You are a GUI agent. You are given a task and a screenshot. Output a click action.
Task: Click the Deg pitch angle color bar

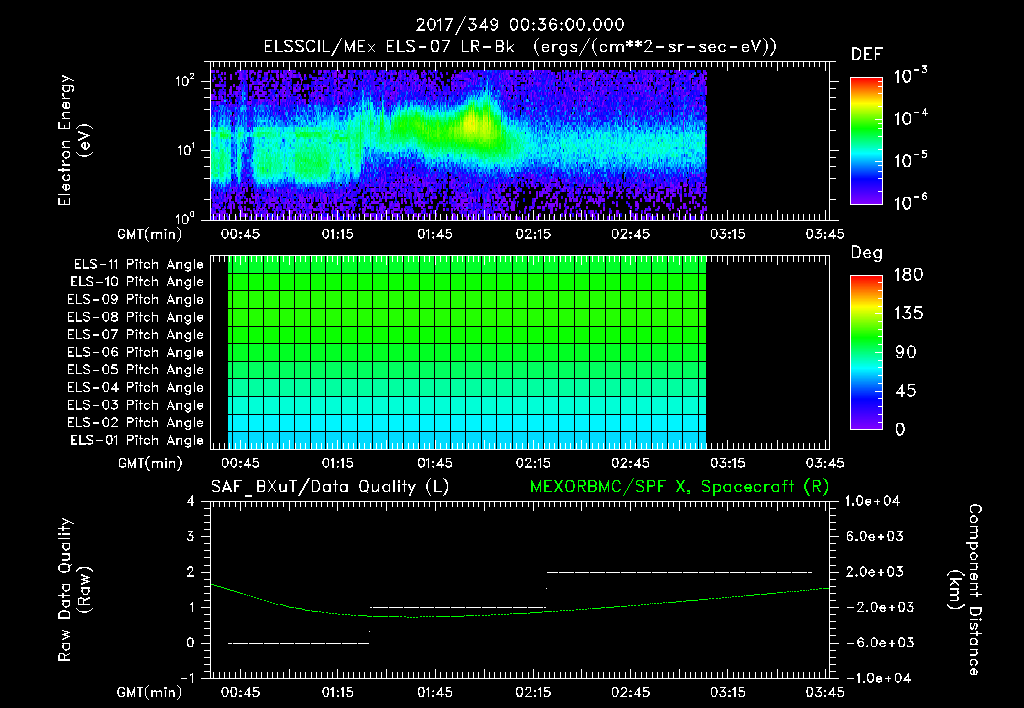coord(866,352)
